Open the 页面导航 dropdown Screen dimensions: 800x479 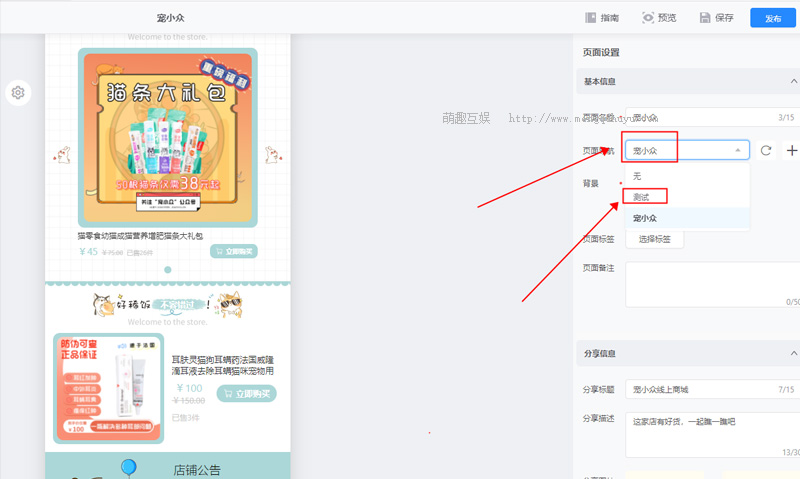pyautogui.click(x=687, y=150)
